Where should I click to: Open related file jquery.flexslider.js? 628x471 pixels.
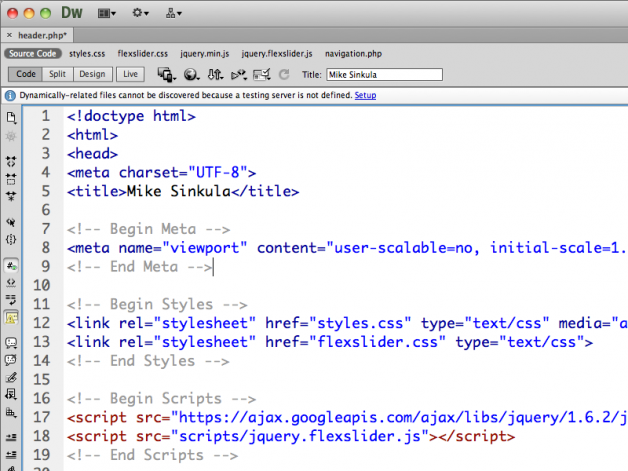pos(277,54)
